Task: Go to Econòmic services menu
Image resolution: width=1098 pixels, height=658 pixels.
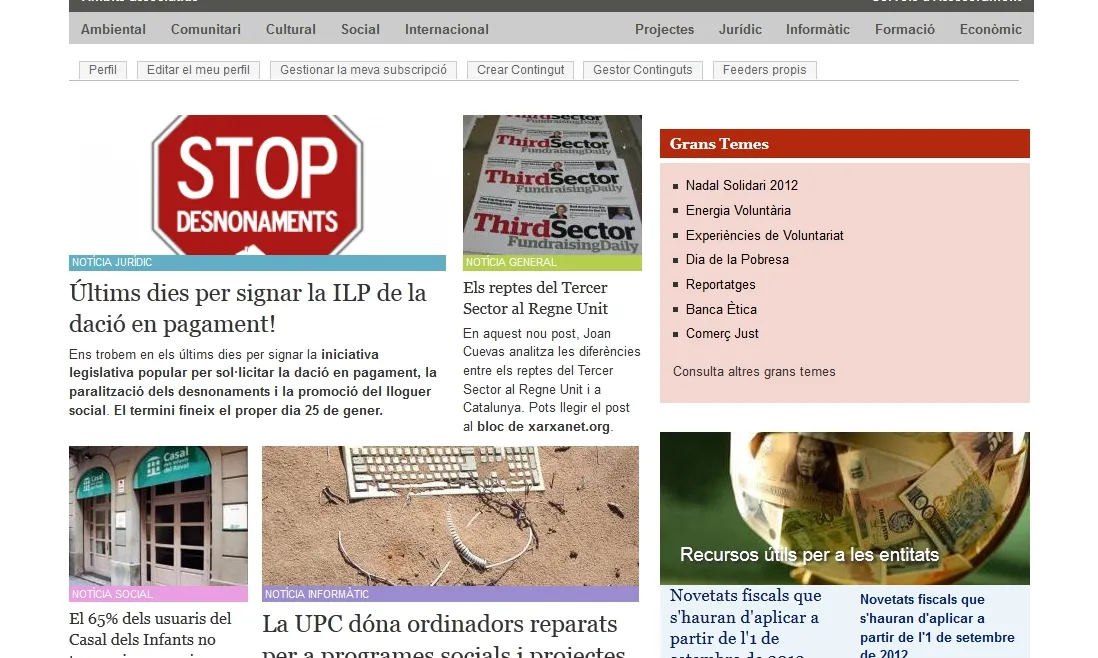Action: (x=991, y=29)
